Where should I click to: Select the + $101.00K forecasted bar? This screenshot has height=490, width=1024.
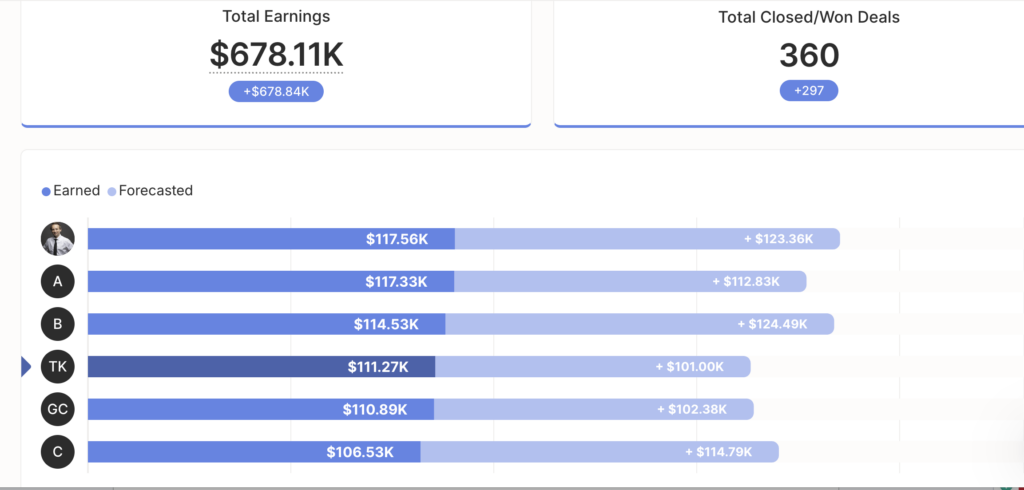[593, 367]
